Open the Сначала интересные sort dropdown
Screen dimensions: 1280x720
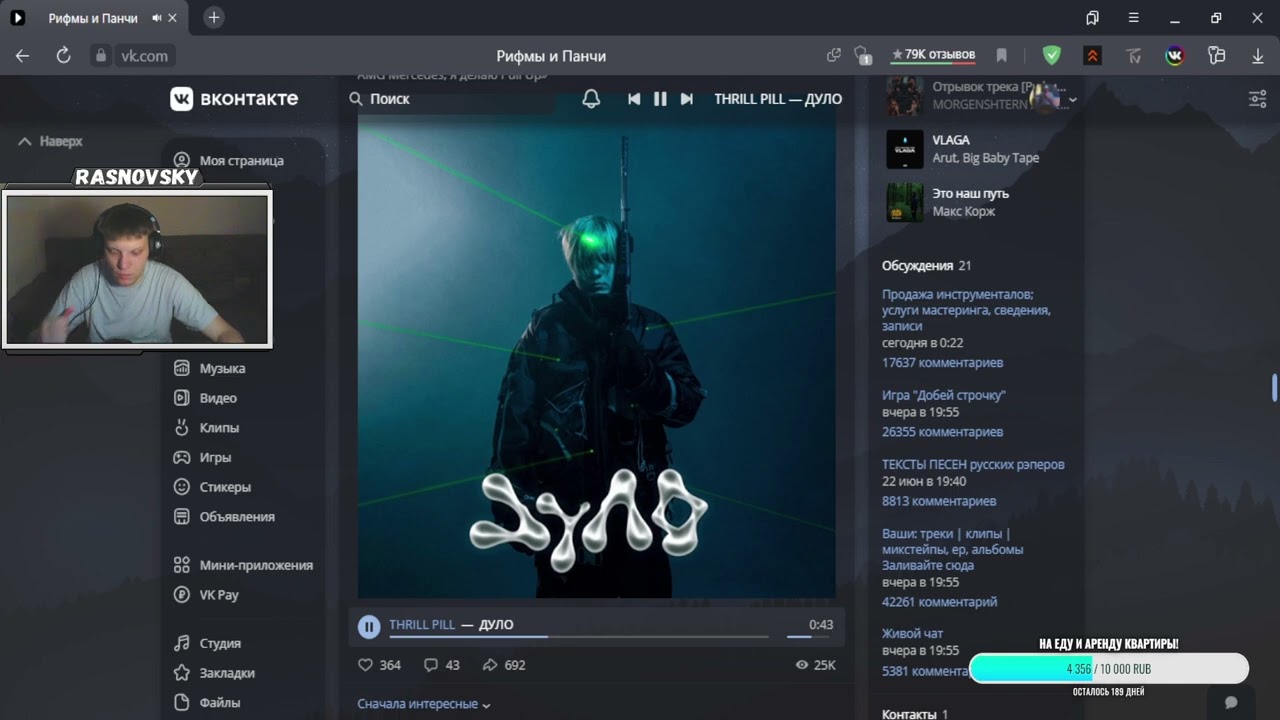coord(424,704)
